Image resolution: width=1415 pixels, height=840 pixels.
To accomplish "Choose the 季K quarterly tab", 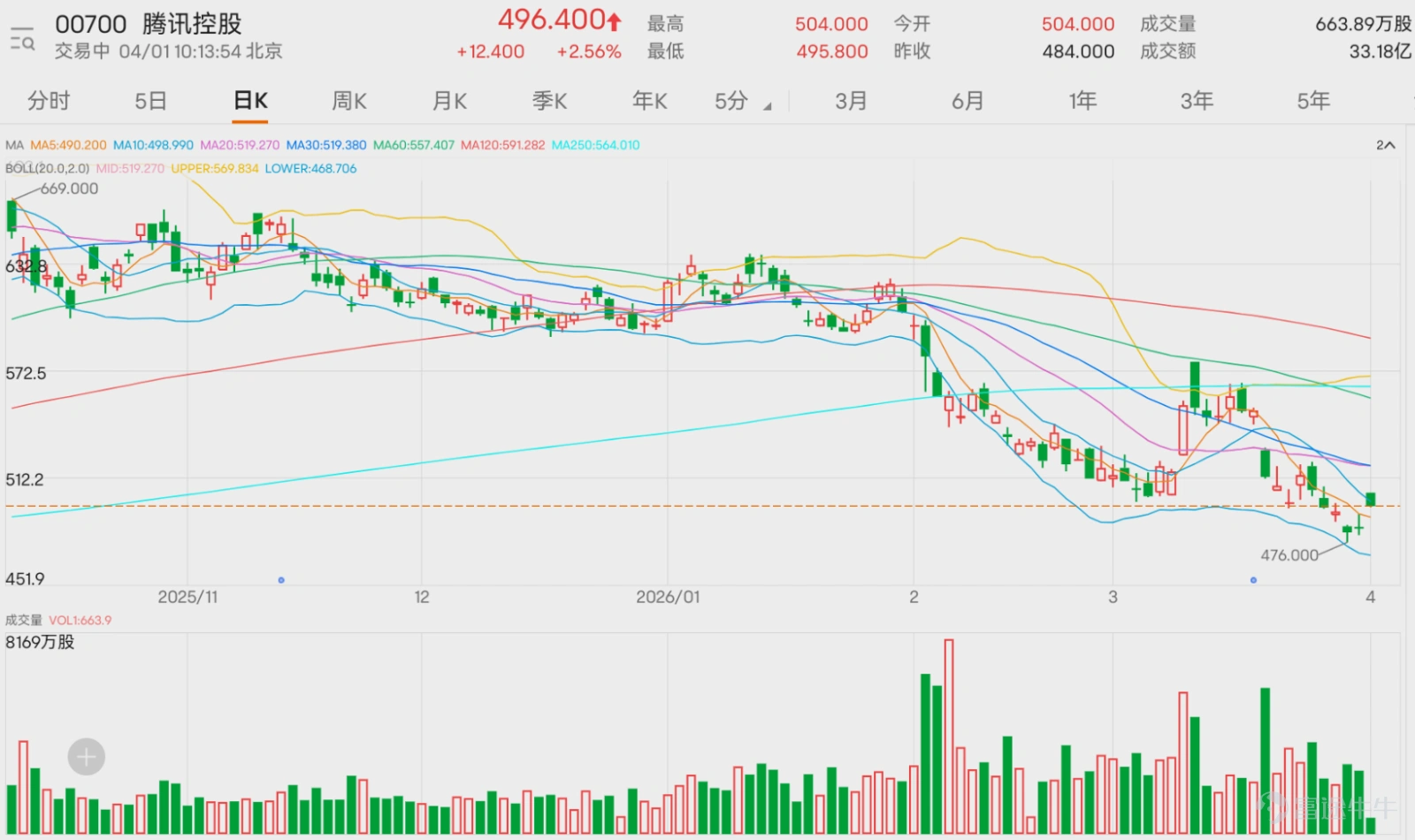I will click(x=549, y=101).
